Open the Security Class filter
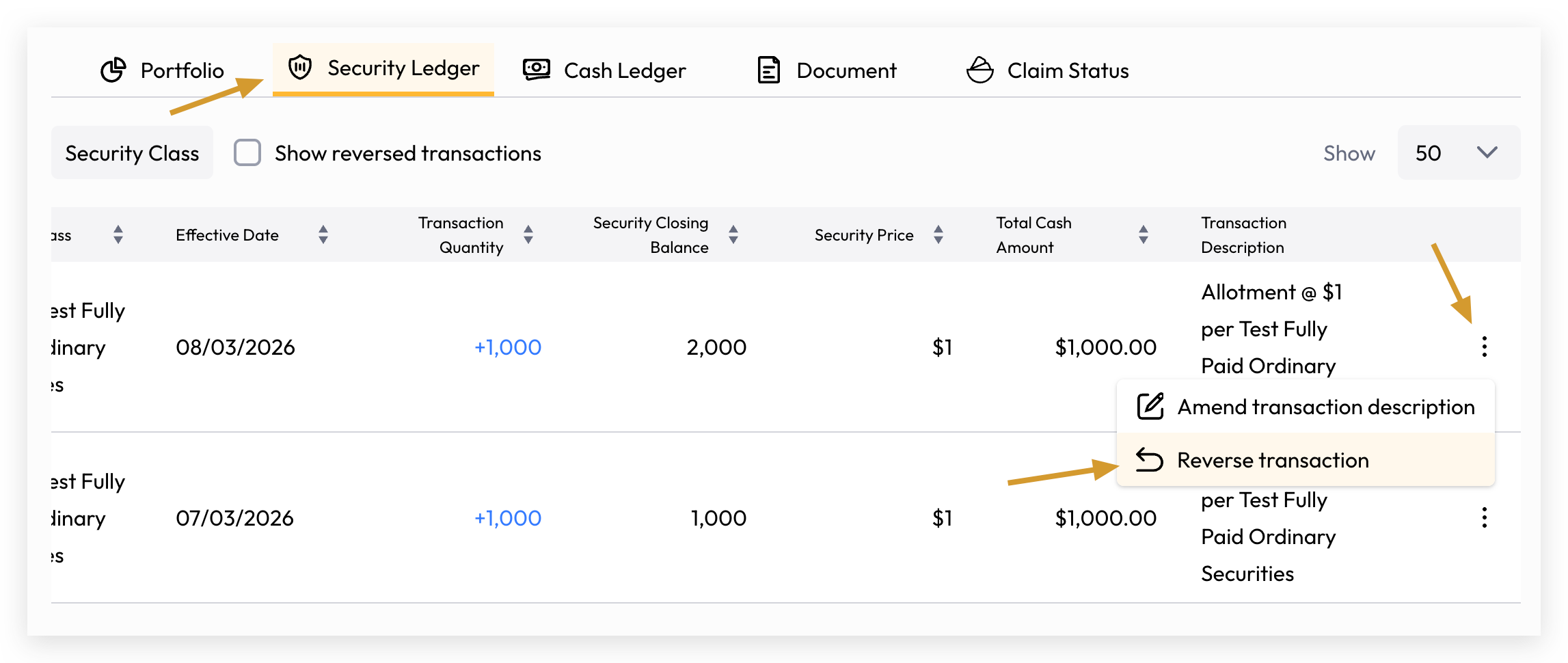1568x663 pixels. pos(132,153)
